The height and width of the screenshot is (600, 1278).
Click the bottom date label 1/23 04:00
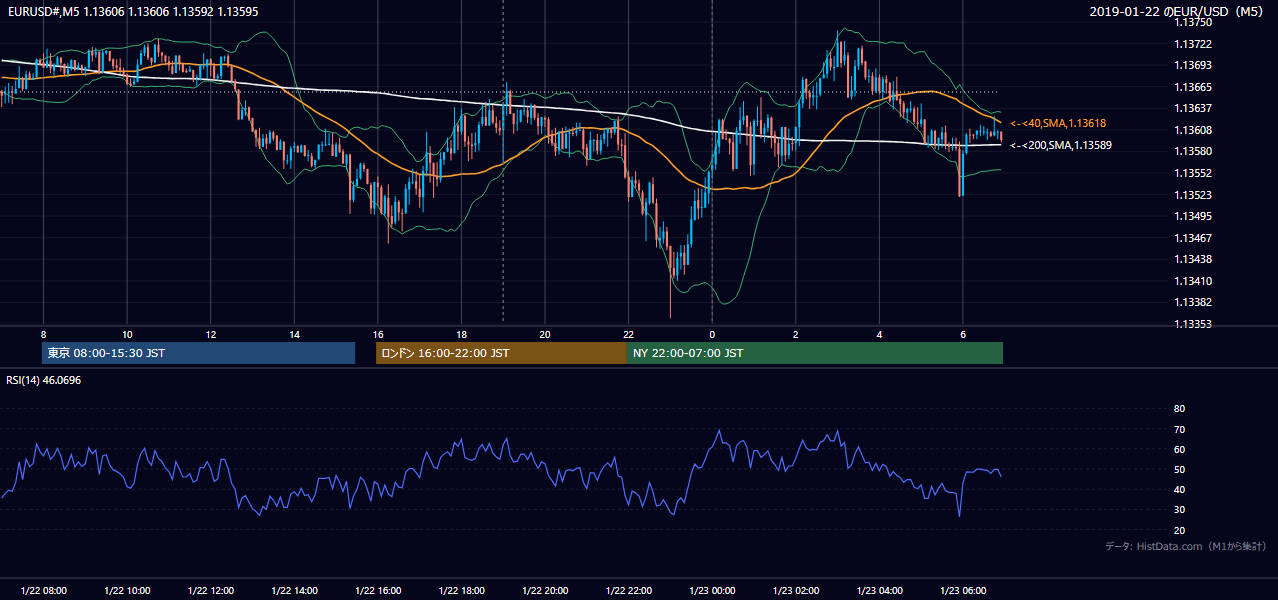(x=879, y=590)
